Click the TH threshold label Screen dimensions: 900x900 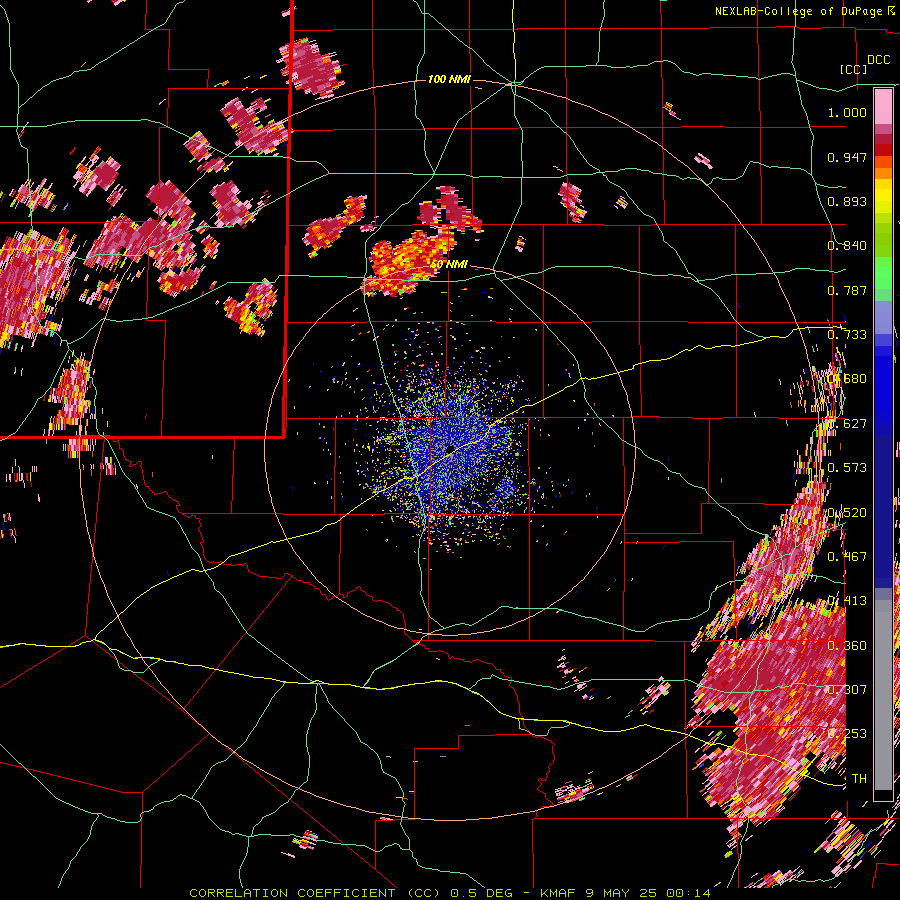pos(859,779)
